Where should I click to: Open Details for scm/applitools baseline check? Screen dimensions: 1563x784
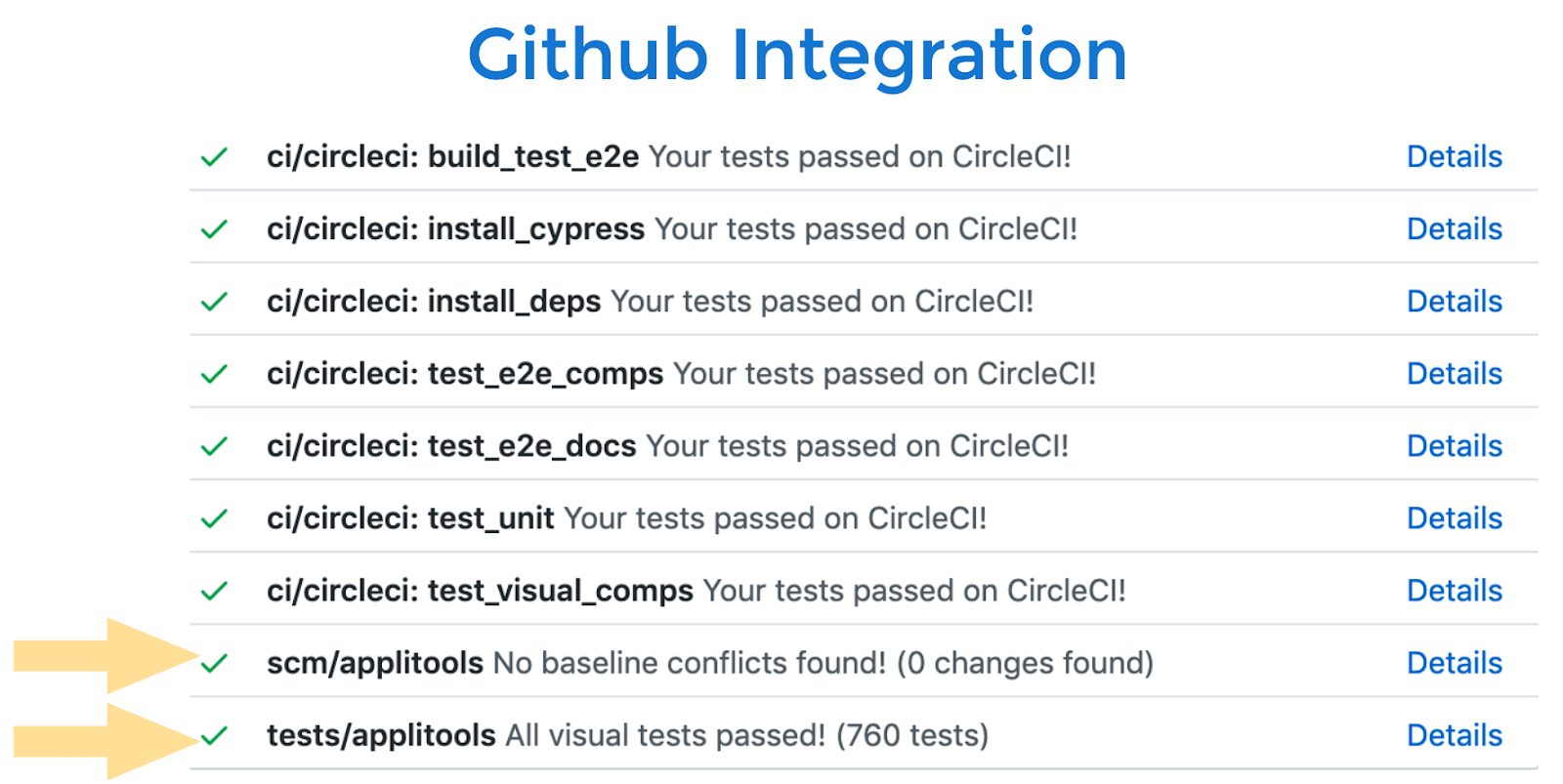pos(1454,664)
